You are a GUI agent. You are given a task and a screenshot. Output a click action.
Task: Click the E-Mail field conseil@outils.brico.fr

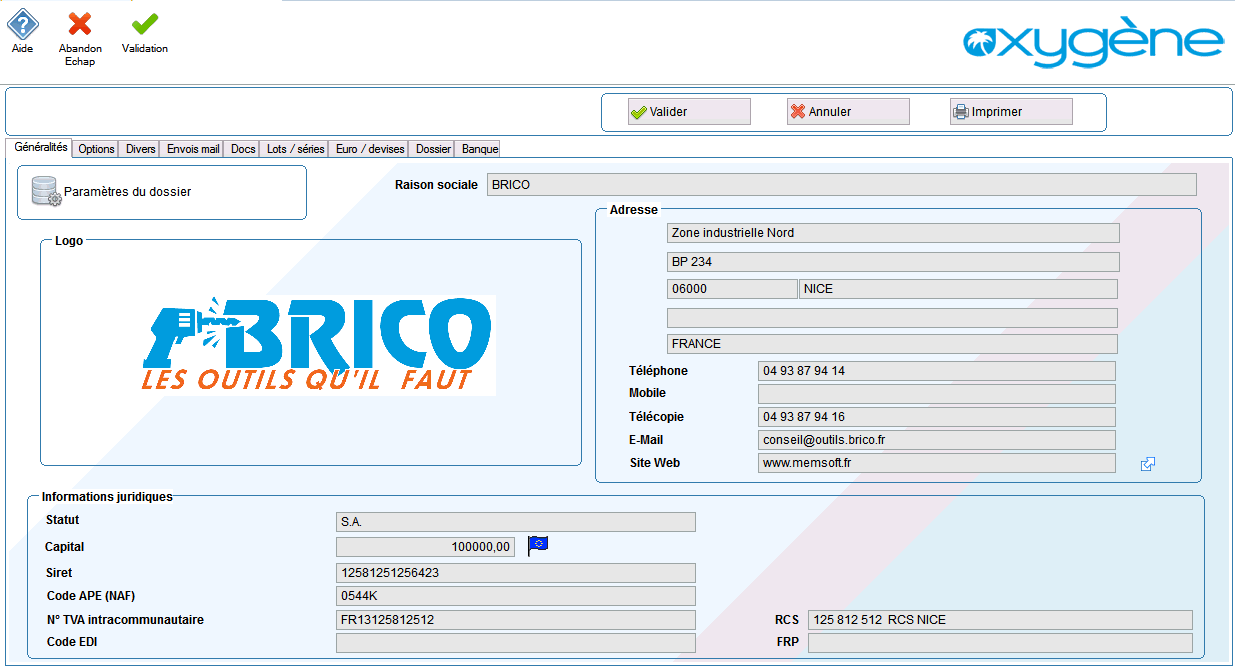[937, 440]
